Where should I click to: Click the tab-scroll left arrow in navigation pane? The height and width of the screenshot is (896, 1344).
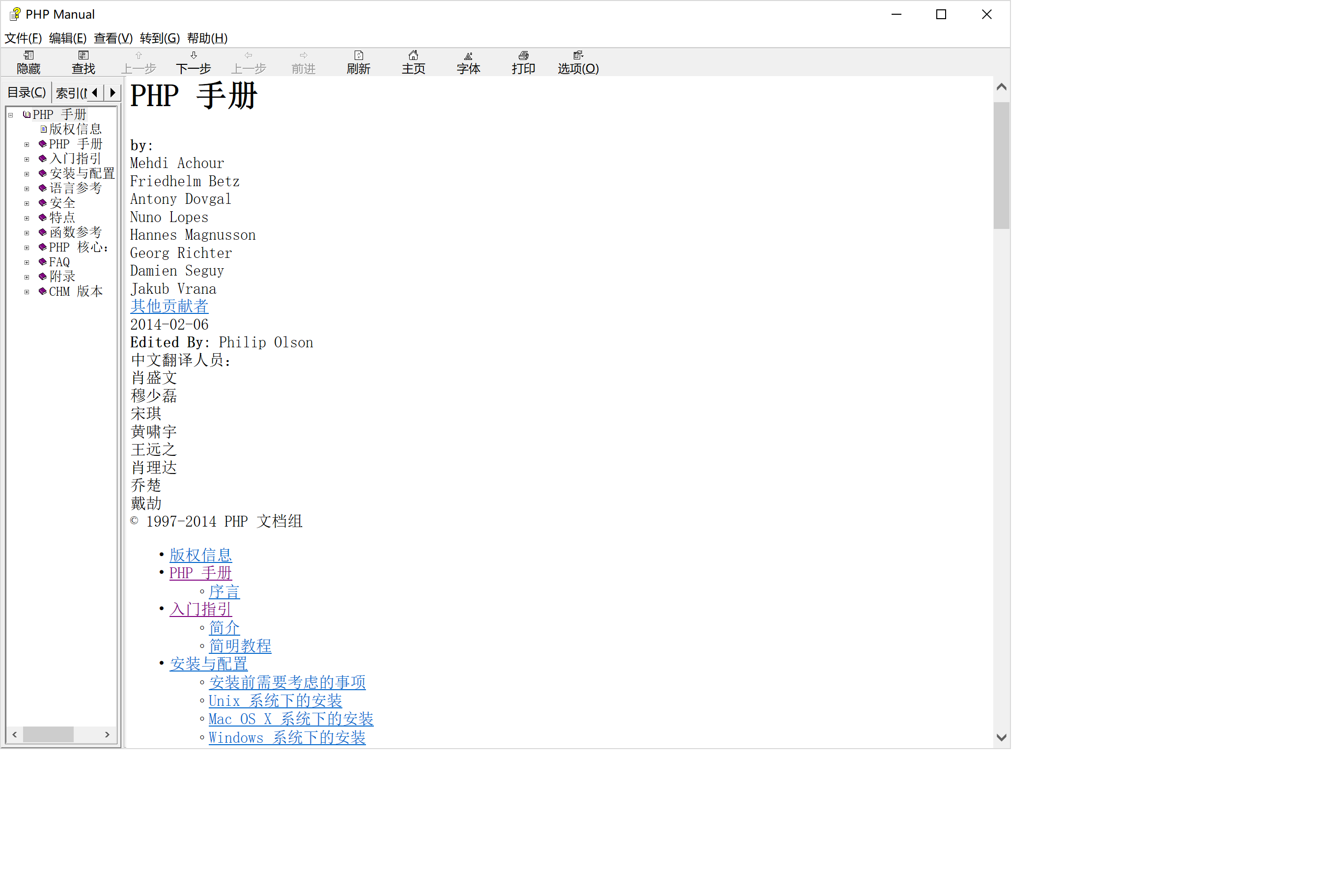coord(95,92)
